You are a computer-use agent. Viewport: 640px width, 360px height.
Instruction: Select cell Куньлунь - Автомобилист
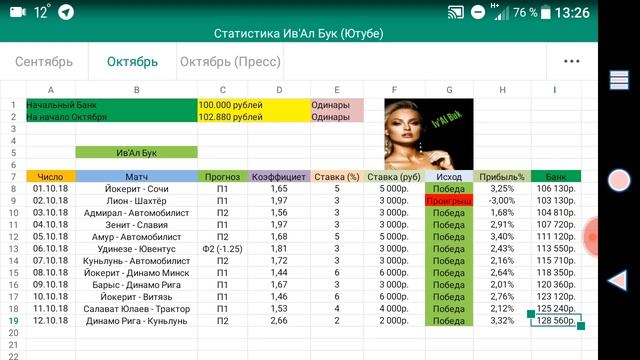(x=136, y=261)
